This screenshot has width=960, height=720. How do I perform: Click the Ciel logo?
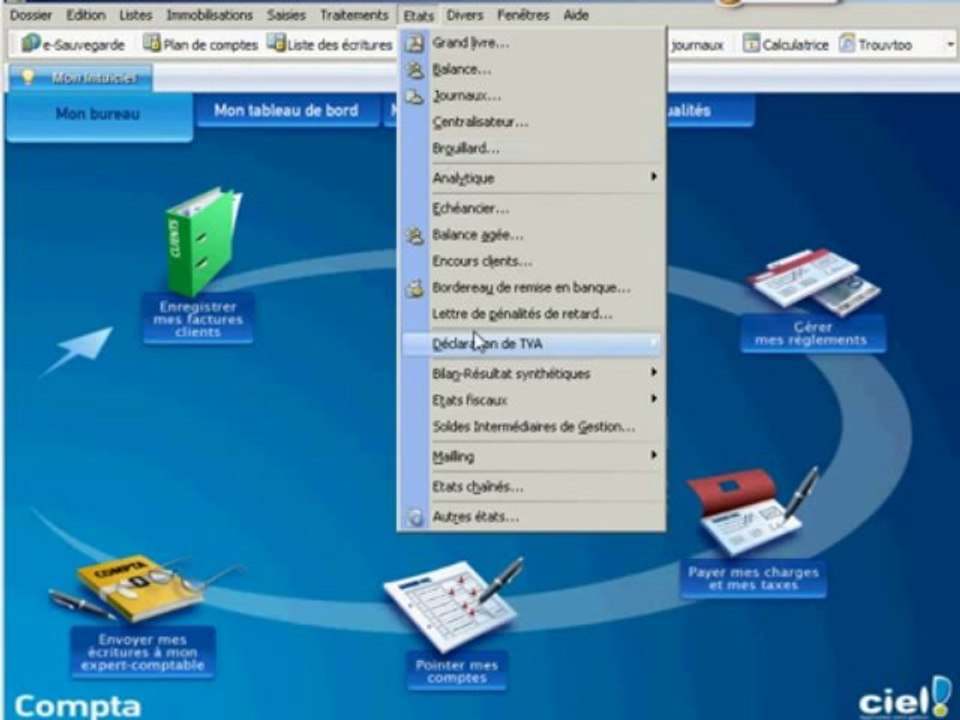coord(904,697)
